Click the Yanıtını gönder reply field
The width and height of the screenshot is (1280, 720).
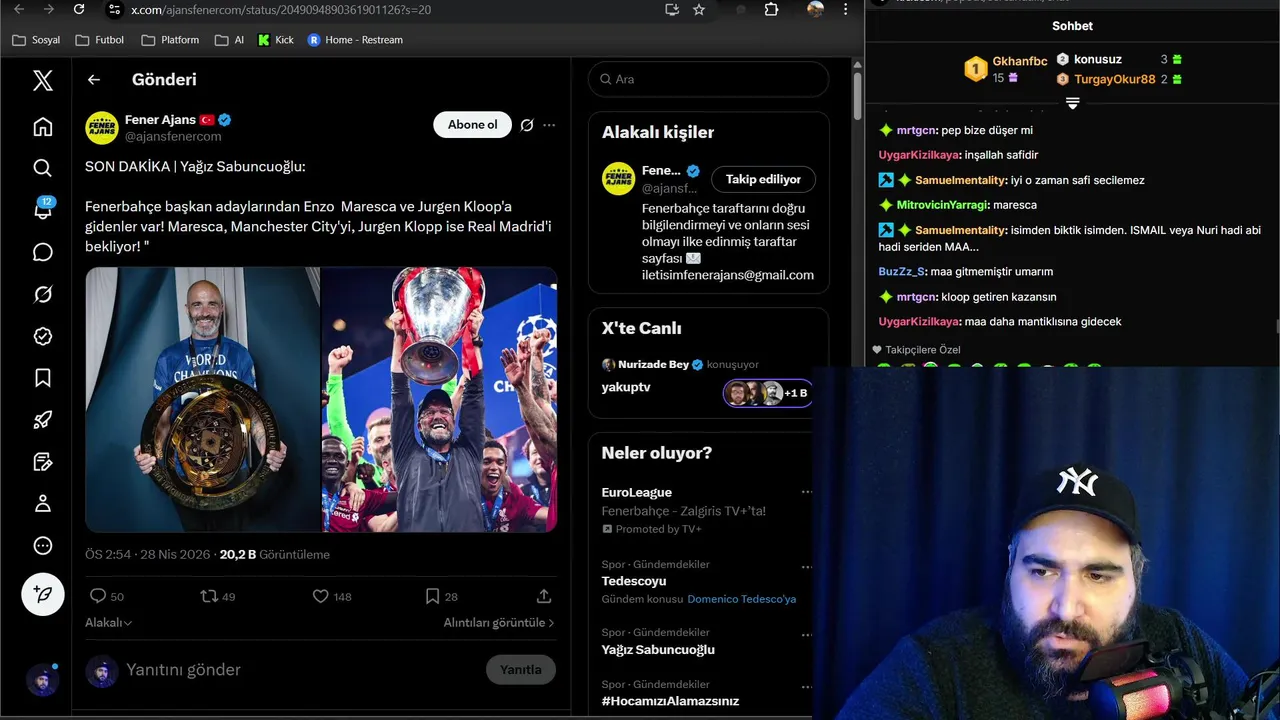coord(300,670)
